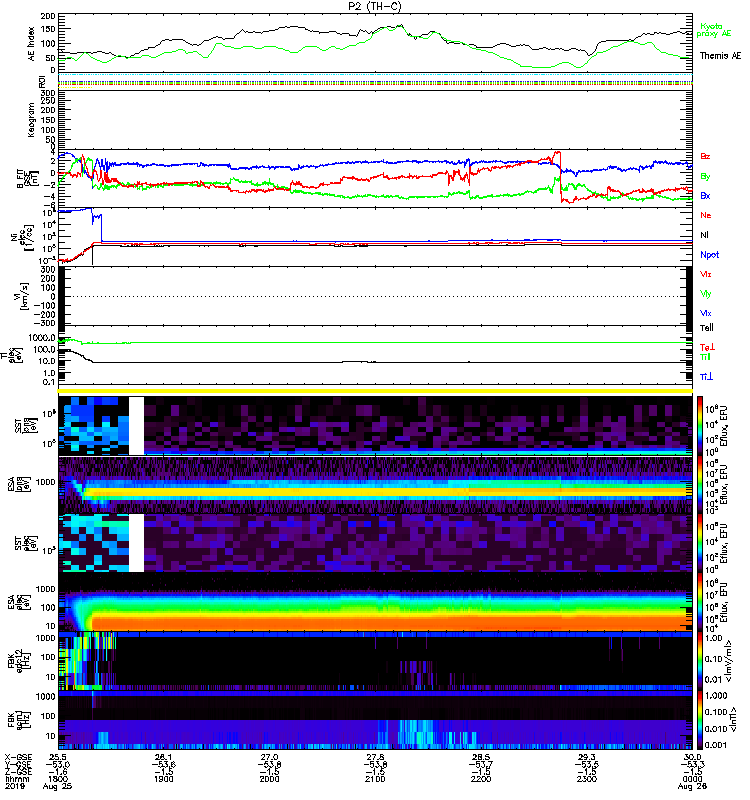This screenshot has width=750, height=800.
Task: Click the 2100 time axis label
Action: (375, 779)
